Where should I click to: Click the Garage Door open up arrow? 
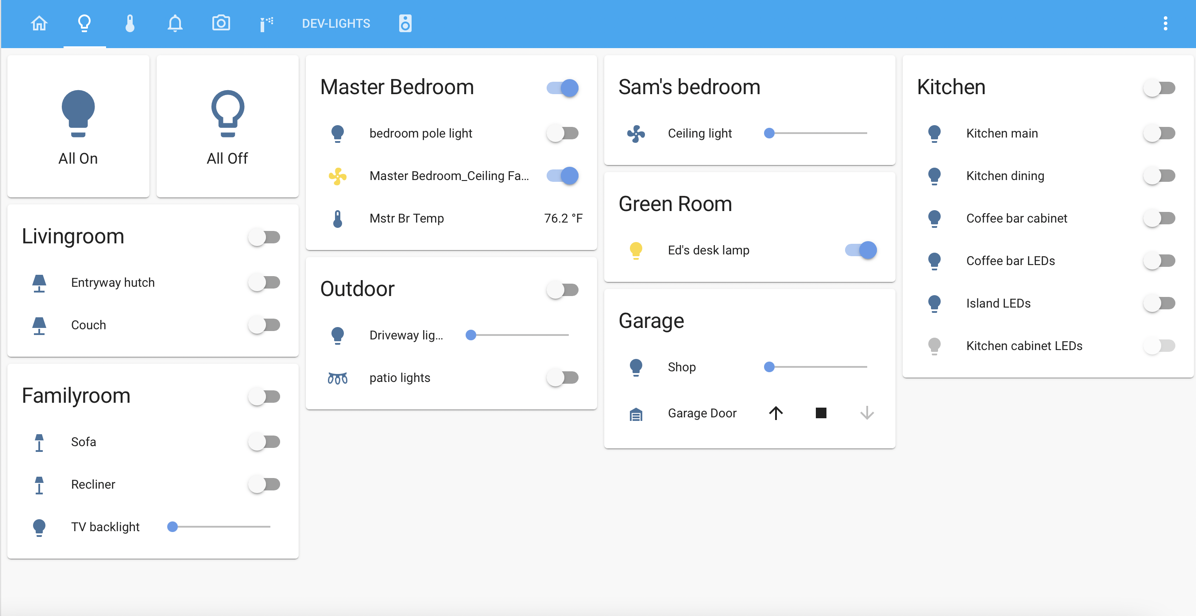click(776, 413)
